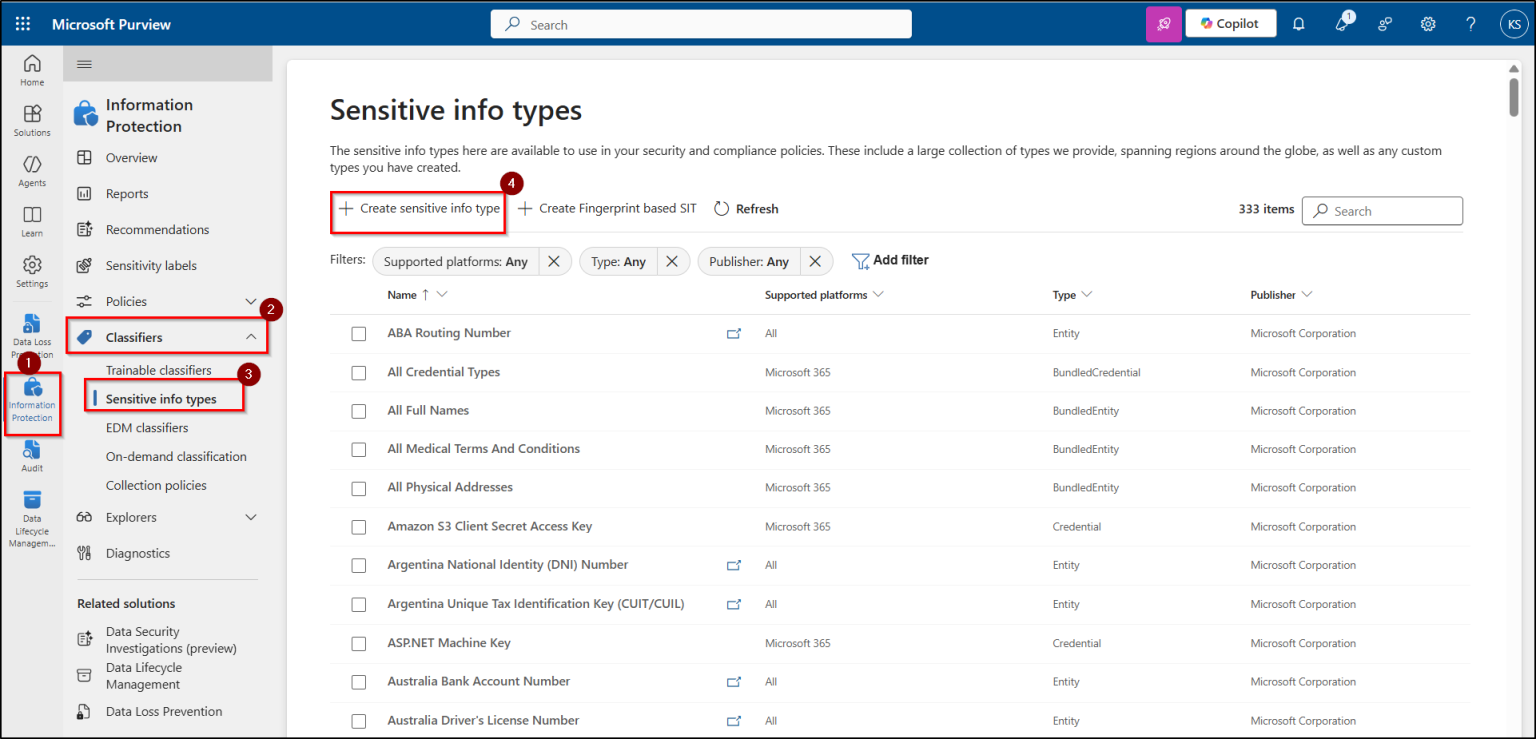Click the notifications bell icon
The width and height of the screenshot is (1536, 739).
pos(1298,23)
